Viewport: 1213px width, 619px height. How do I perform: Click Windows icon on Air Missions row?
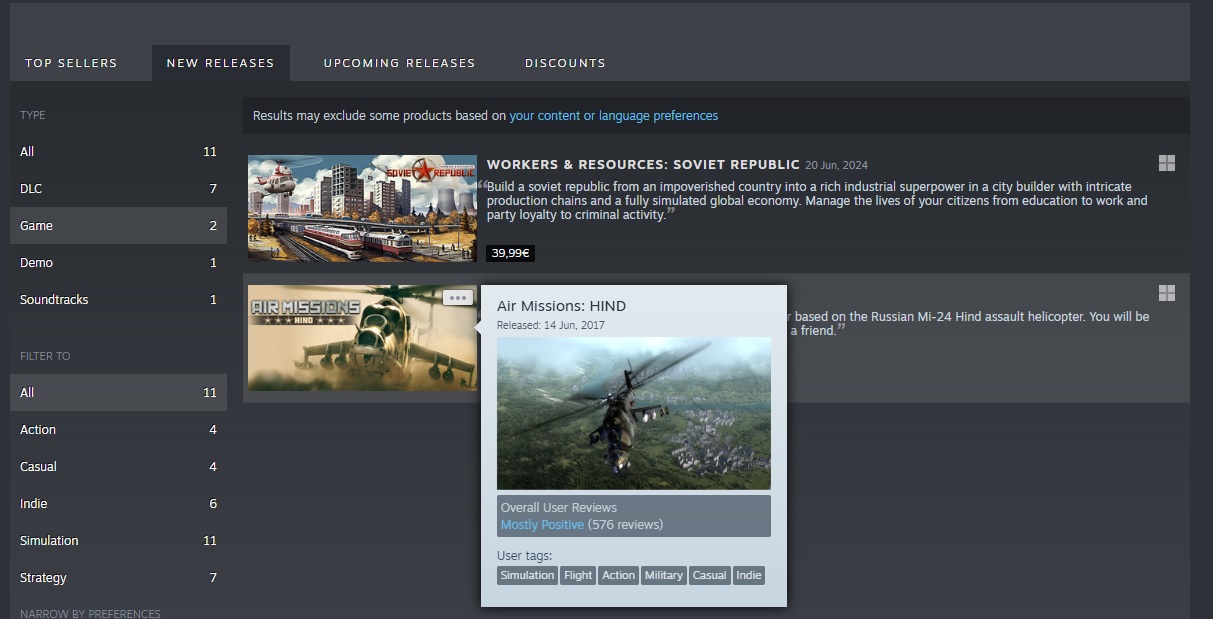click(1166, 293)
